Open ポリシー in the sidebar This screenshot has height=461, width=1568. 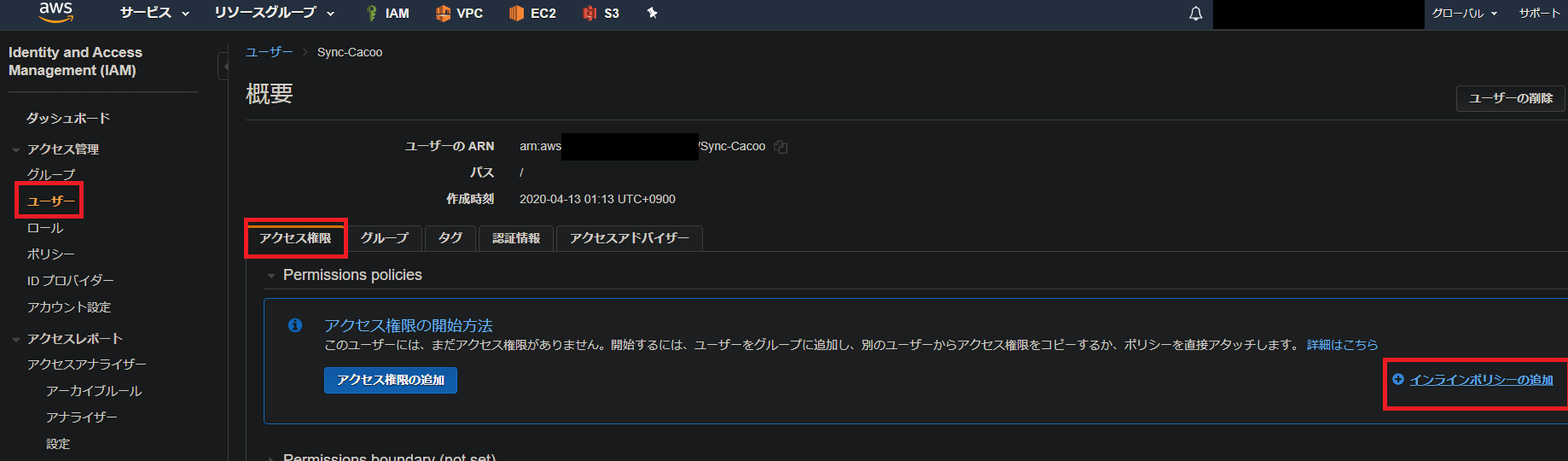click(x=50, y=254)
